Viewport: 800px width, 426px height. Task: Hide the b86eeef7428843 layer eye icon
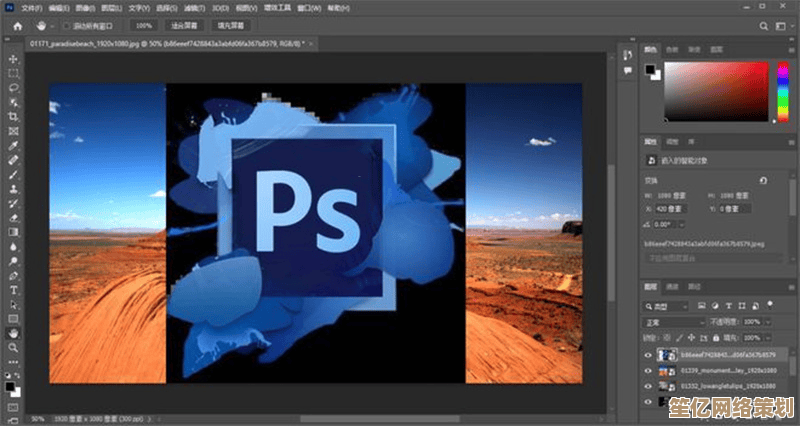648,355
